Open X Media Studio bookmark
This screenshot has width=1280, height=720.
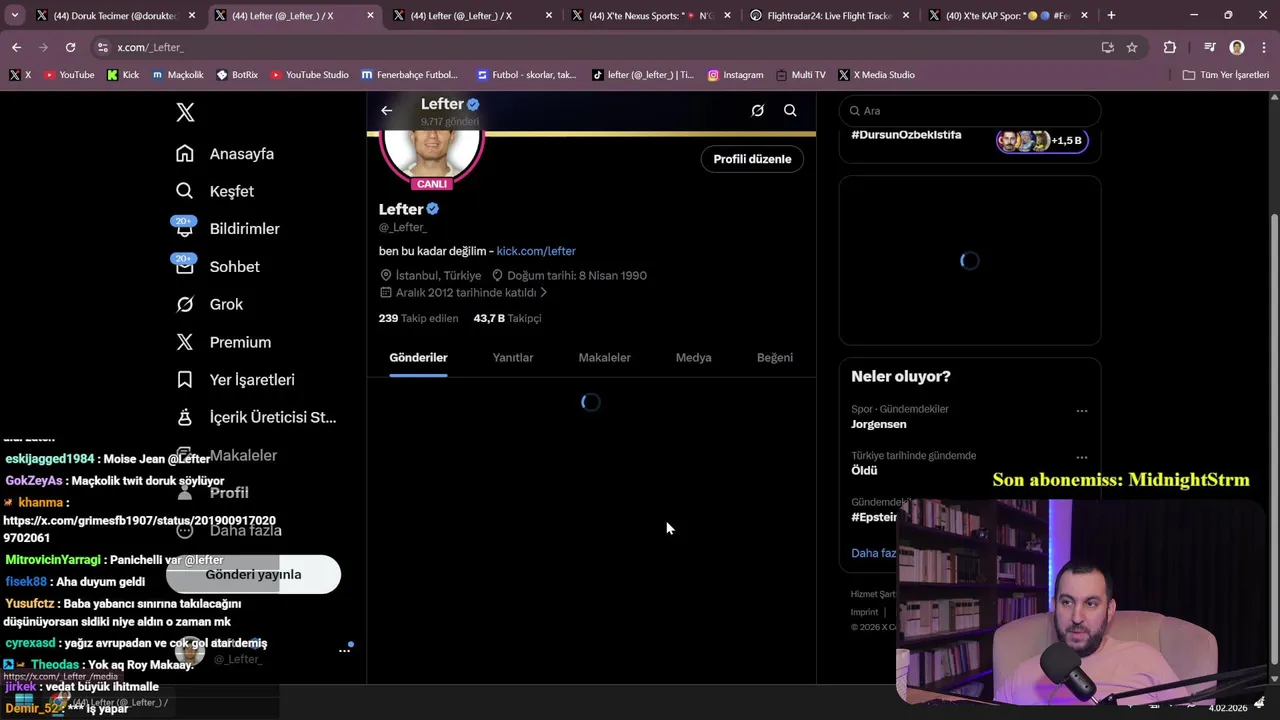tap(877, 75)
